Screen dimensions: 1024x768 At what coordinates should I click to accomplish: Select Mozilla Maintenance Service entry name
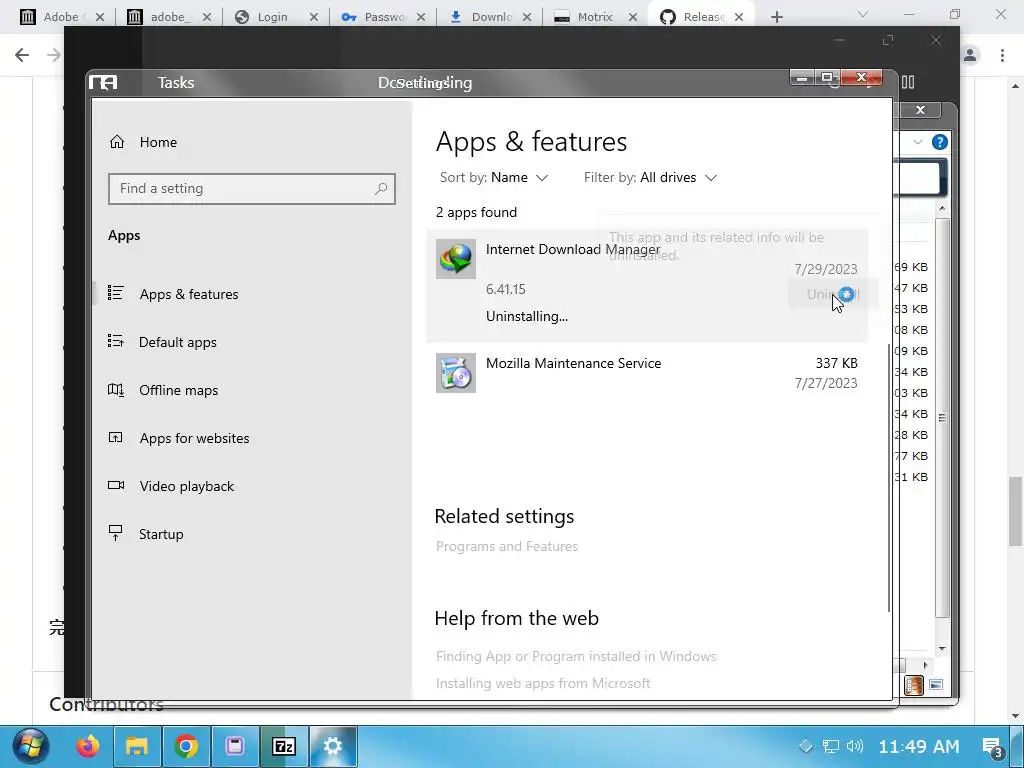573,363
